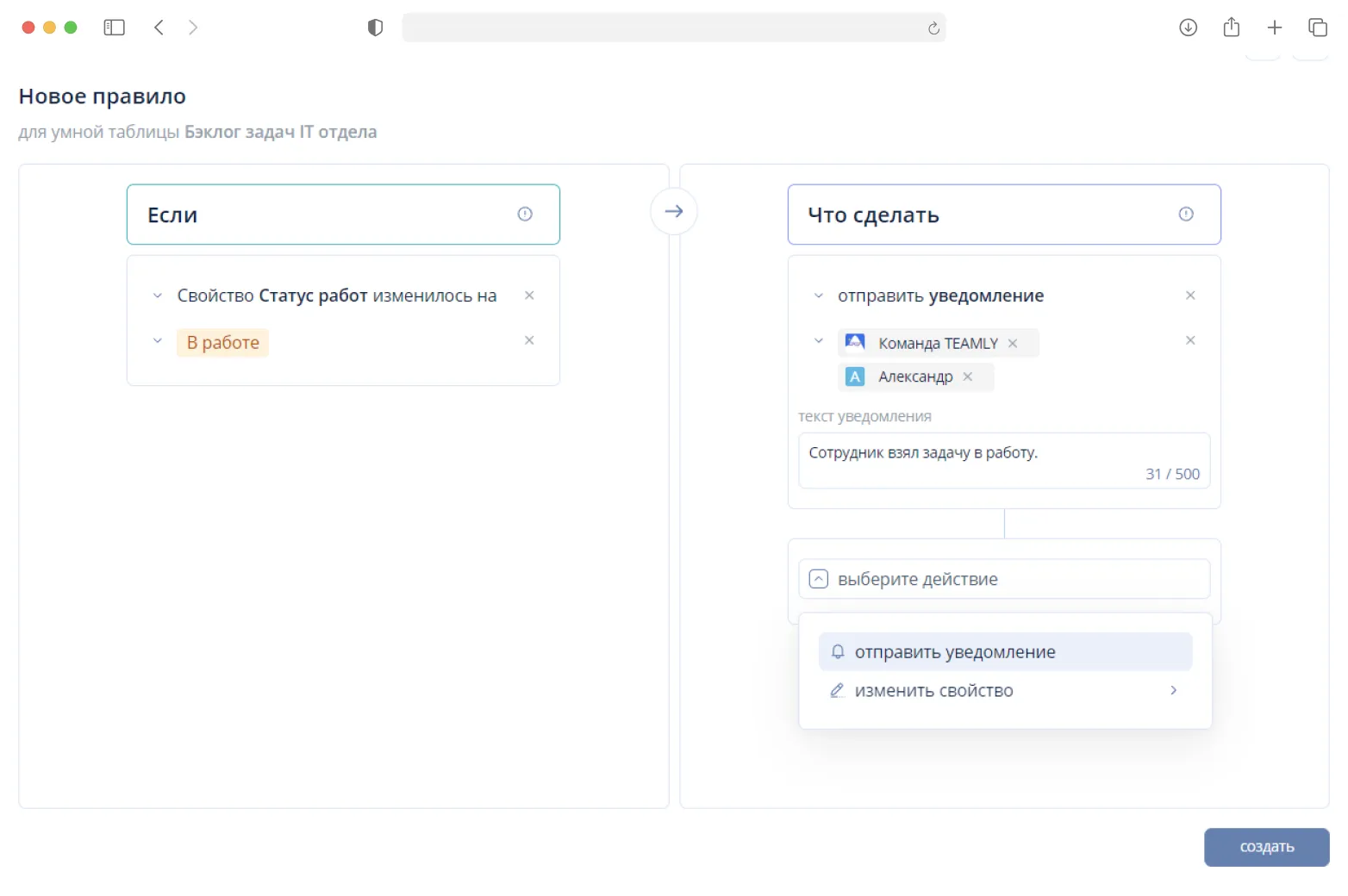This screenshot has height=896, width=1348.
Task: Toggle the browser sidebar icon
Action: point(114,28)
